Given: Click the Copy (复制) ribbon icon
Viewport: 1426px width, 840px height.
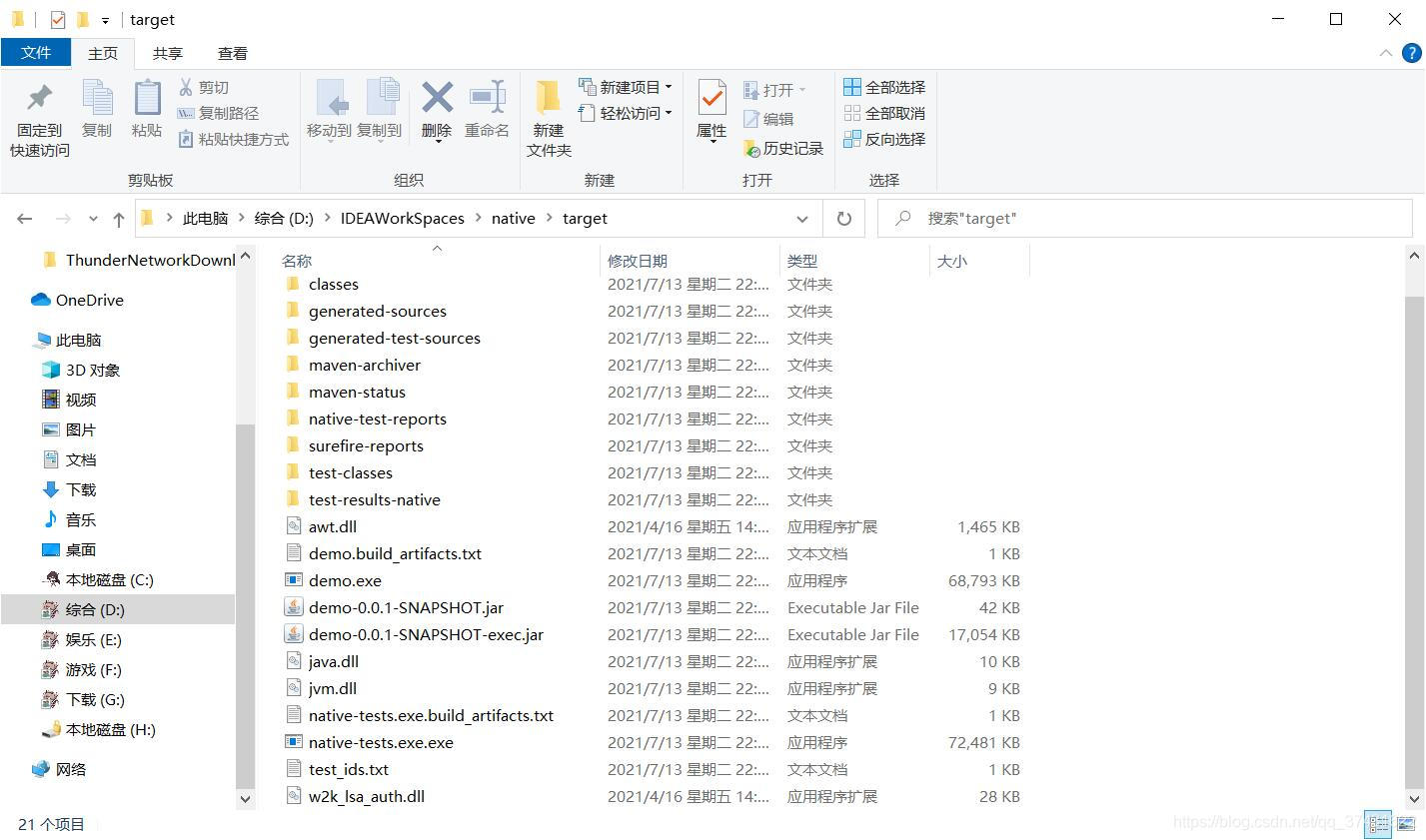Looking at the screenshot, I should click(x=97, y=98).
